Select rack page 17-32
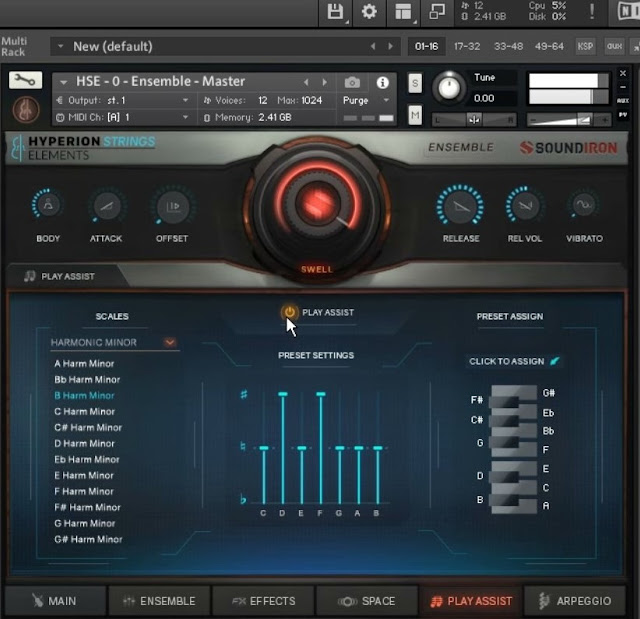Screen dimensions: 640x619 (x=467, y=46)
